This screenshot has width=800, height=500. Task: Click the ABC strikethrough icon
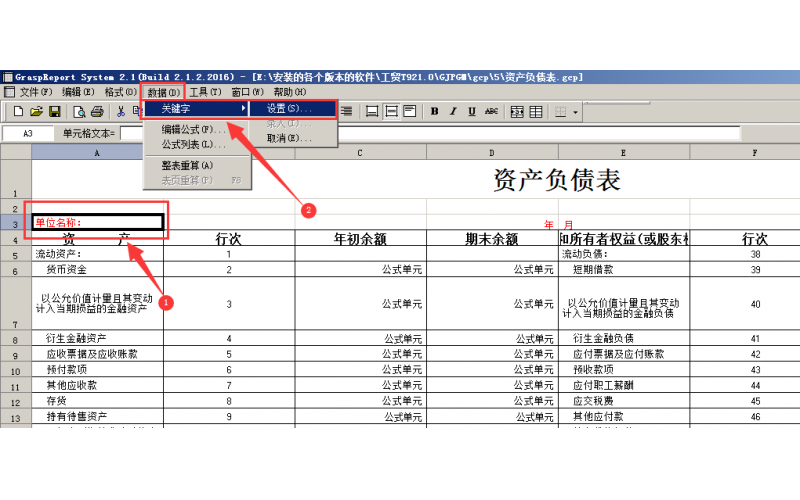point(491,111)
